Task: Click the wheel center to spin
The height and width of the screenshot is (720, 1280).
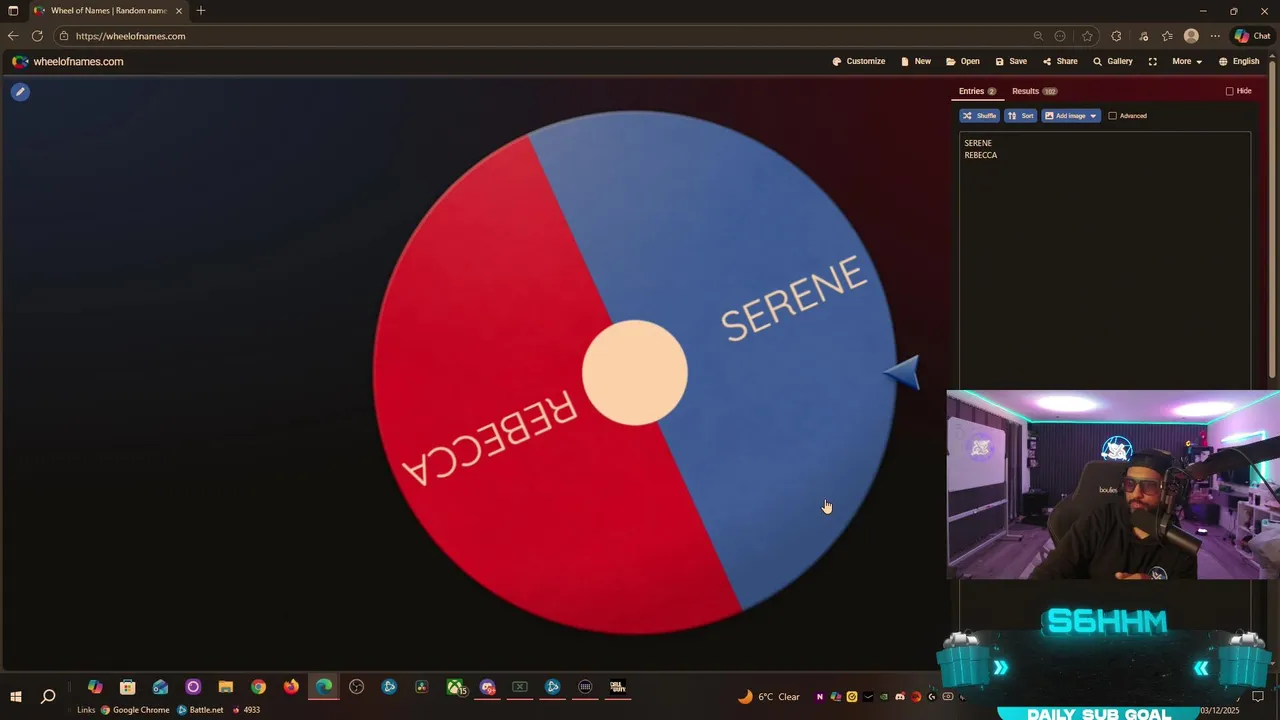Action: click(x=635, y=372)
